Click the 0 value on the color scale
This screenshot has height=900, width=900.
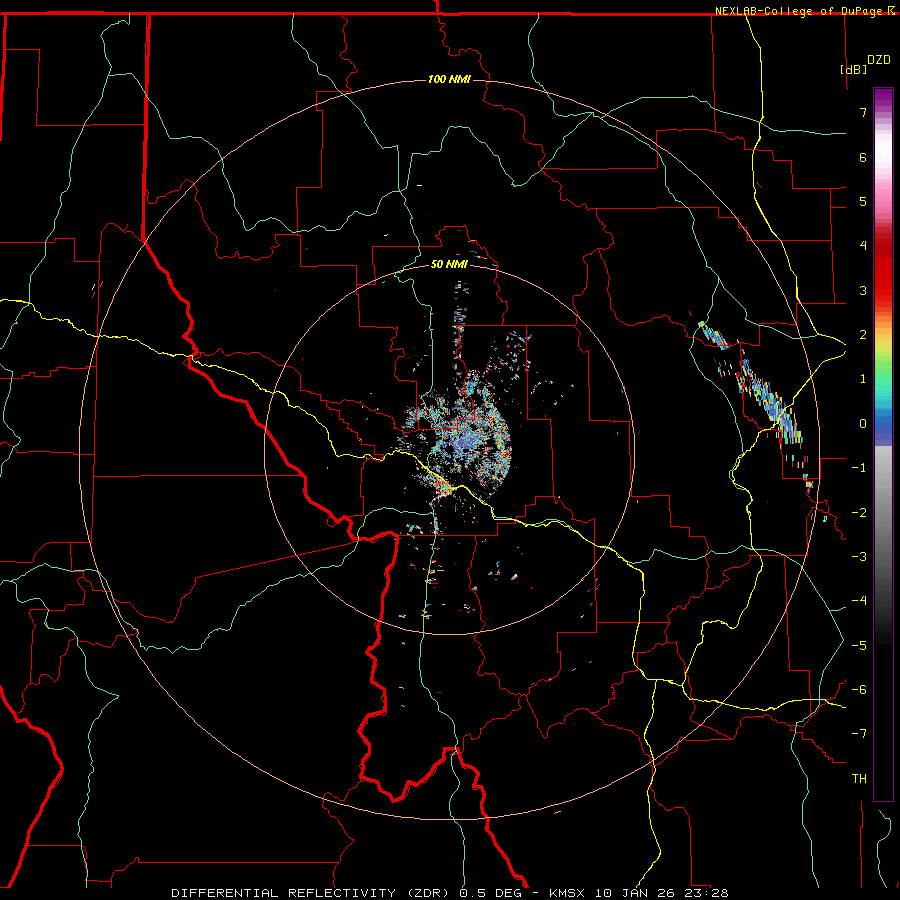coord(863,424)
